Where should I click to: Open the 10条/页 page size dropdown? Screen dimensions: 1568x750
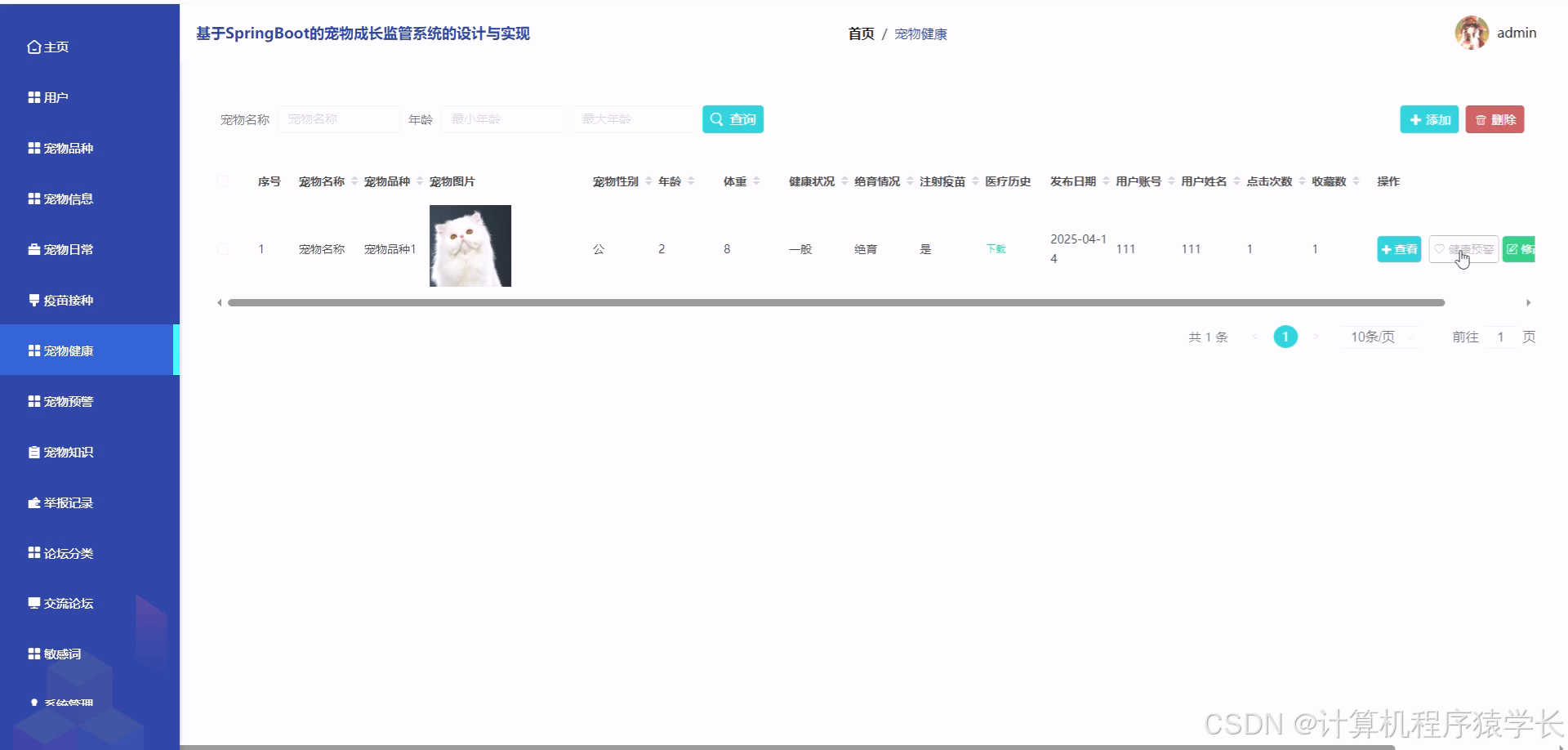(x=1378, y=336)
